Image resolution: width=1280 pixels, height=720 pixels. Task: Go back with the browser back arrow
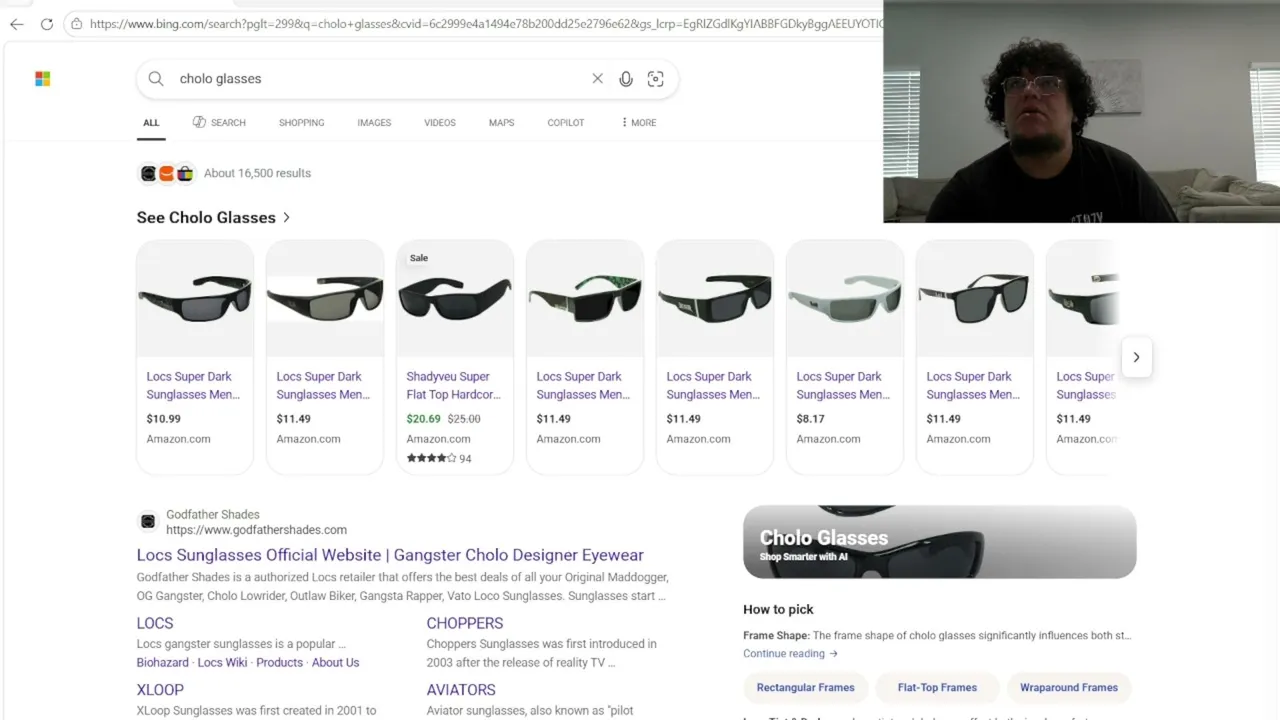[17, 24]
